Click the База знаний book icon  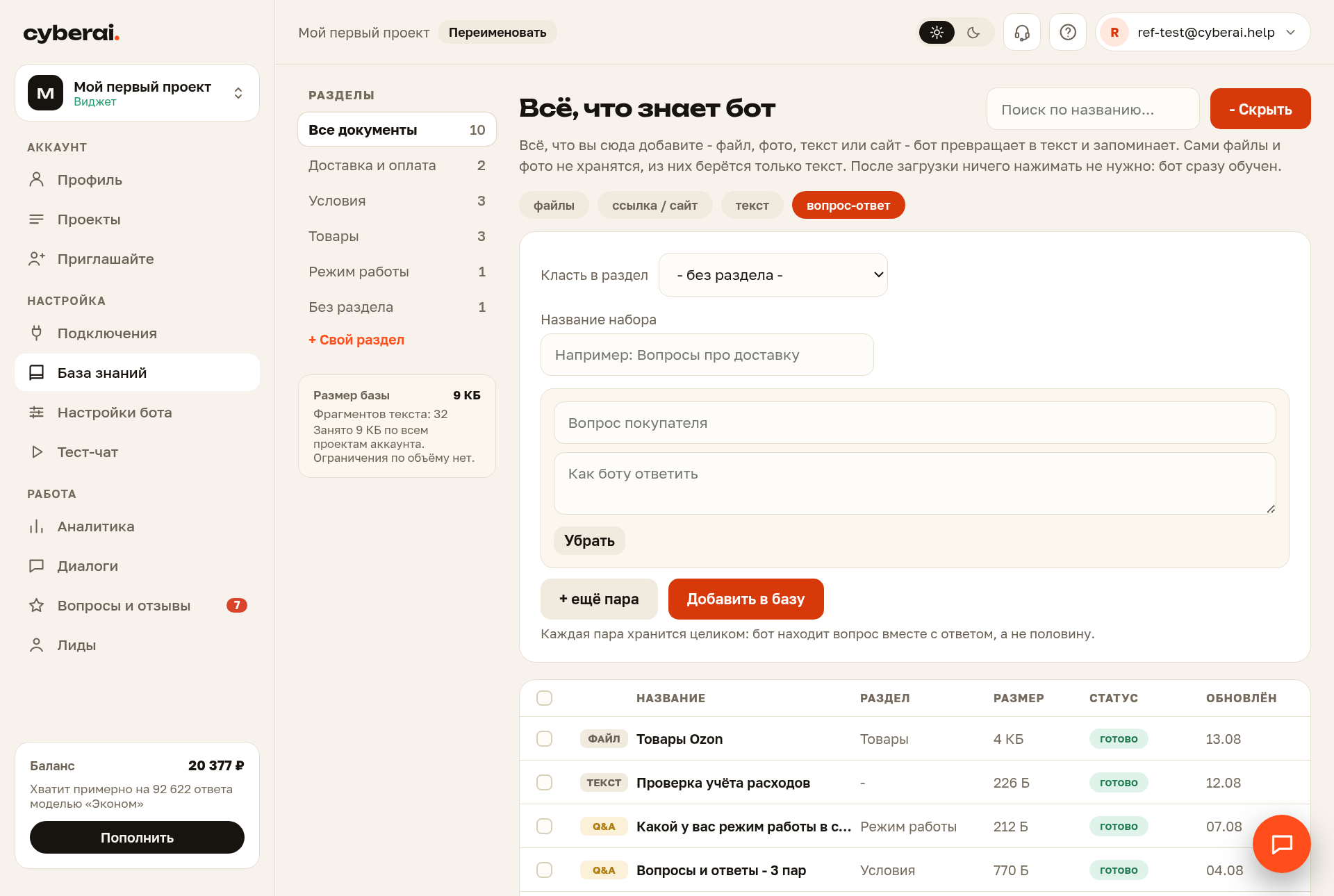click(37, 373)
